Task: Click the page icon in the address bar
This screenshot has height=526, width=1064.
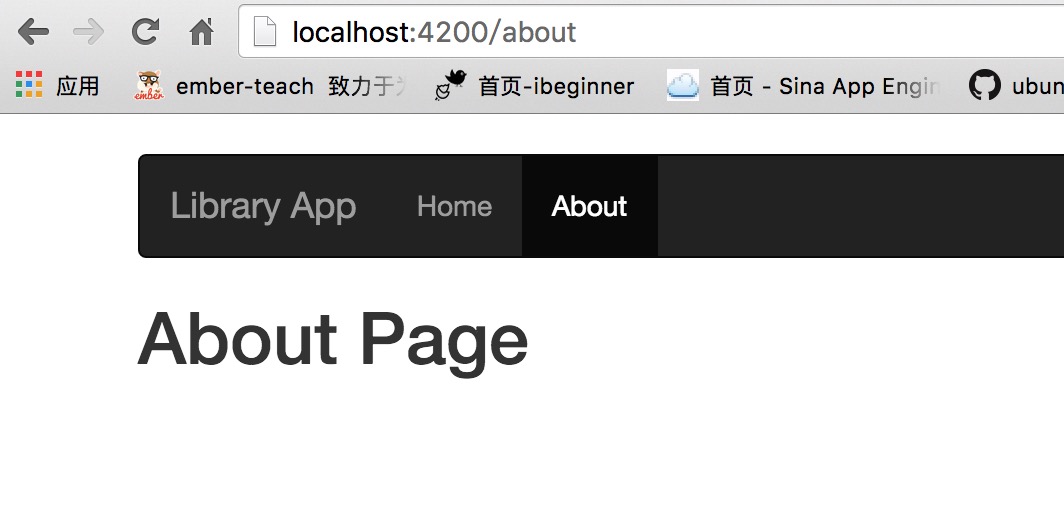Action: [x=265, y=31]
